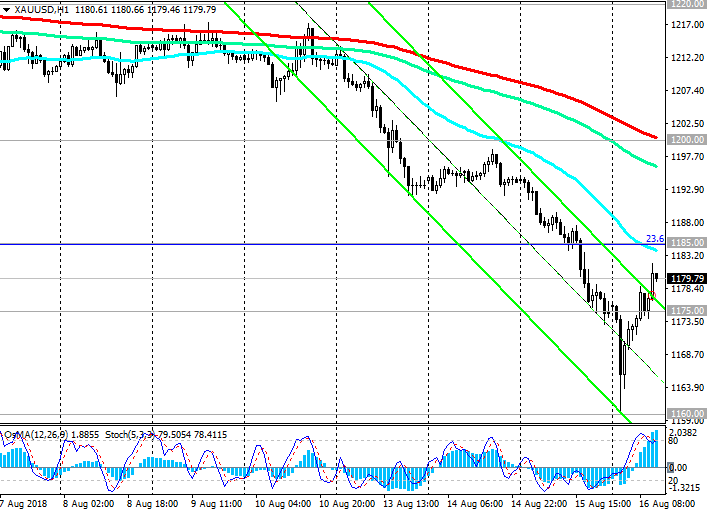Click the 1160.00 level label on the price axis
The height and width of the screenshot is (512, 707).
pos(687,413)
